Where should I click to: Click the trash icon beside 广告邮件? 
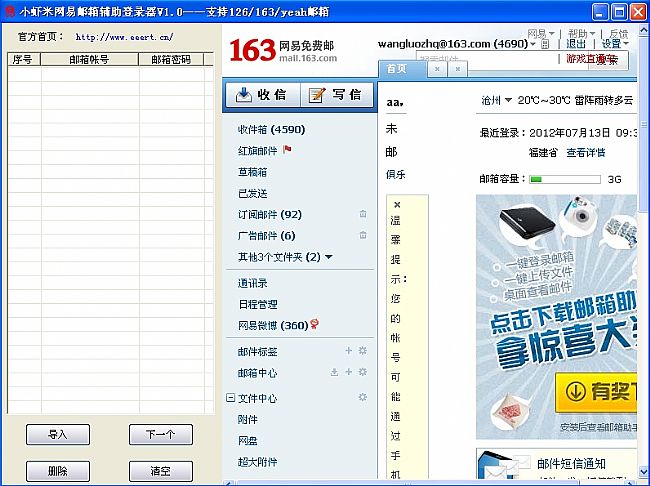point(363,235)
